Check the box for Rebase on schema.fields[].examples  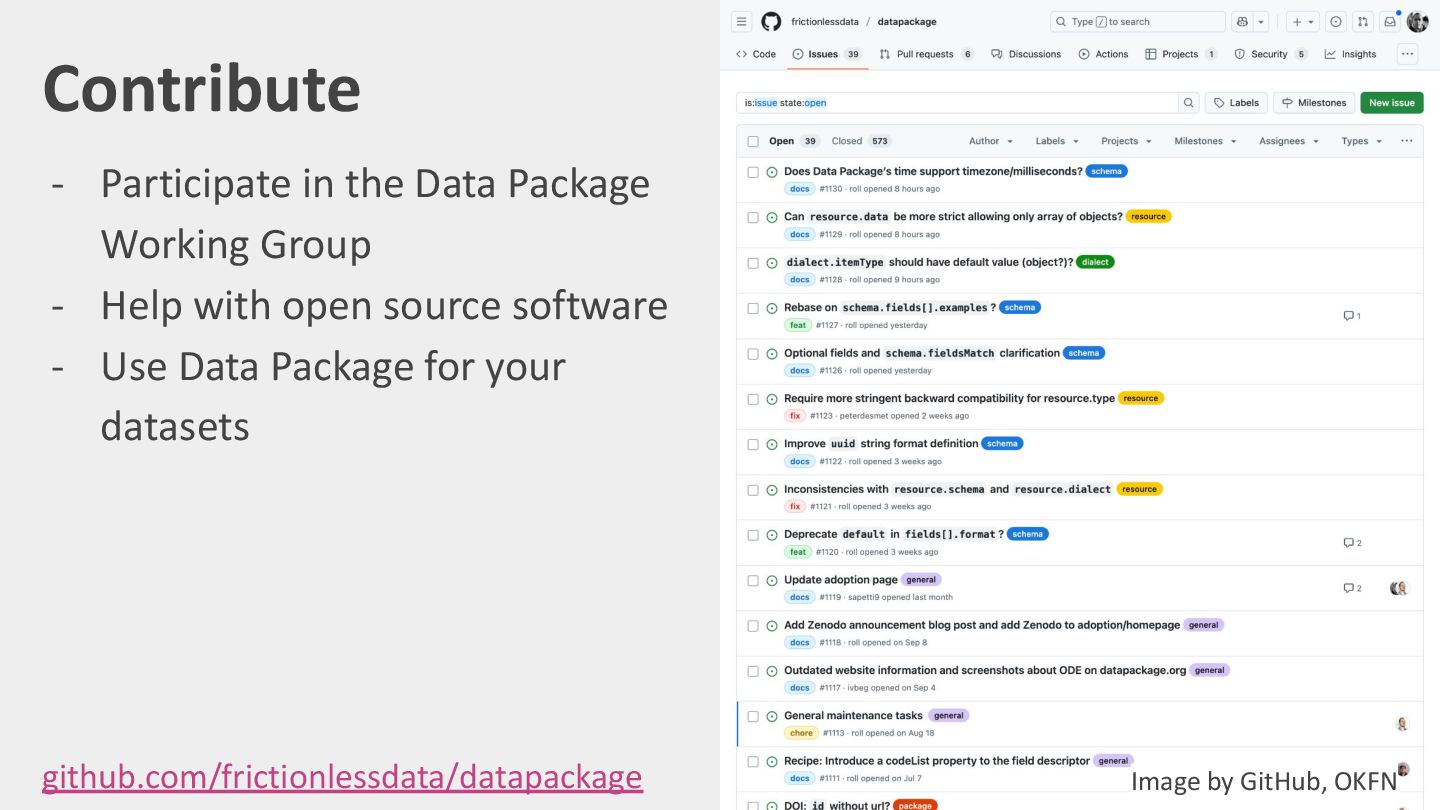(753, 308)
